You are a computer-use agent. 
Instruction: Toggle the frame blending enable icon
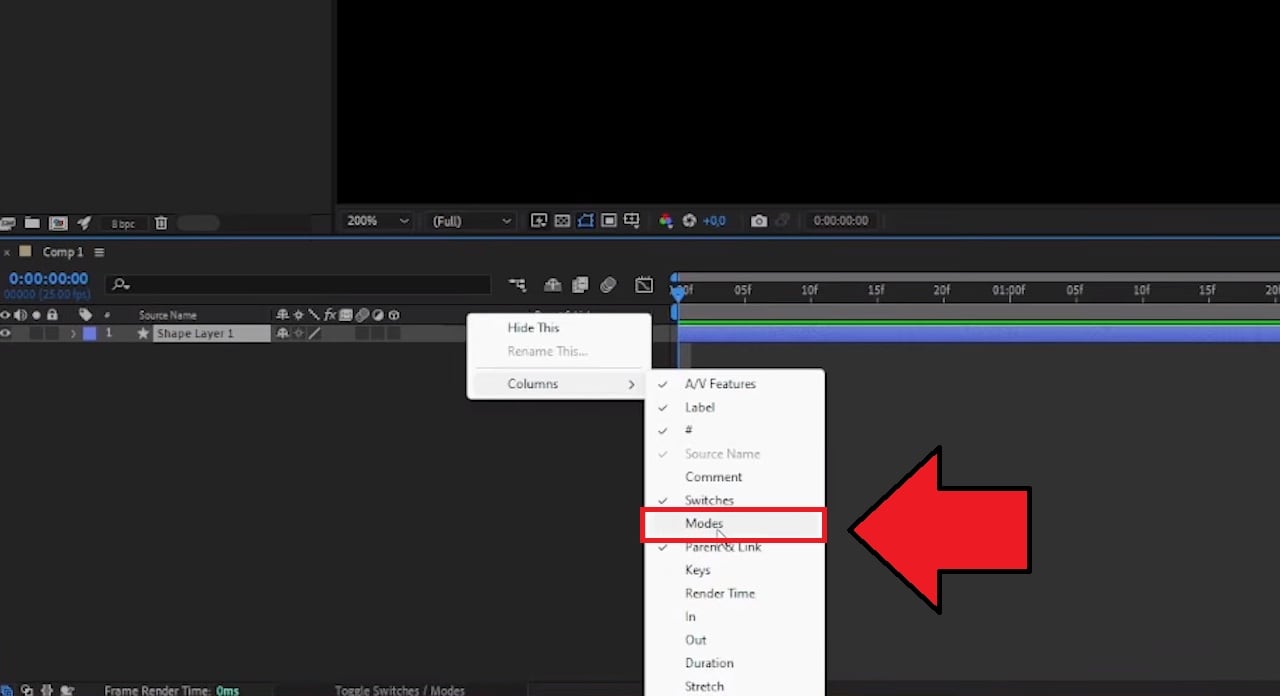click(x=579, y=285)
